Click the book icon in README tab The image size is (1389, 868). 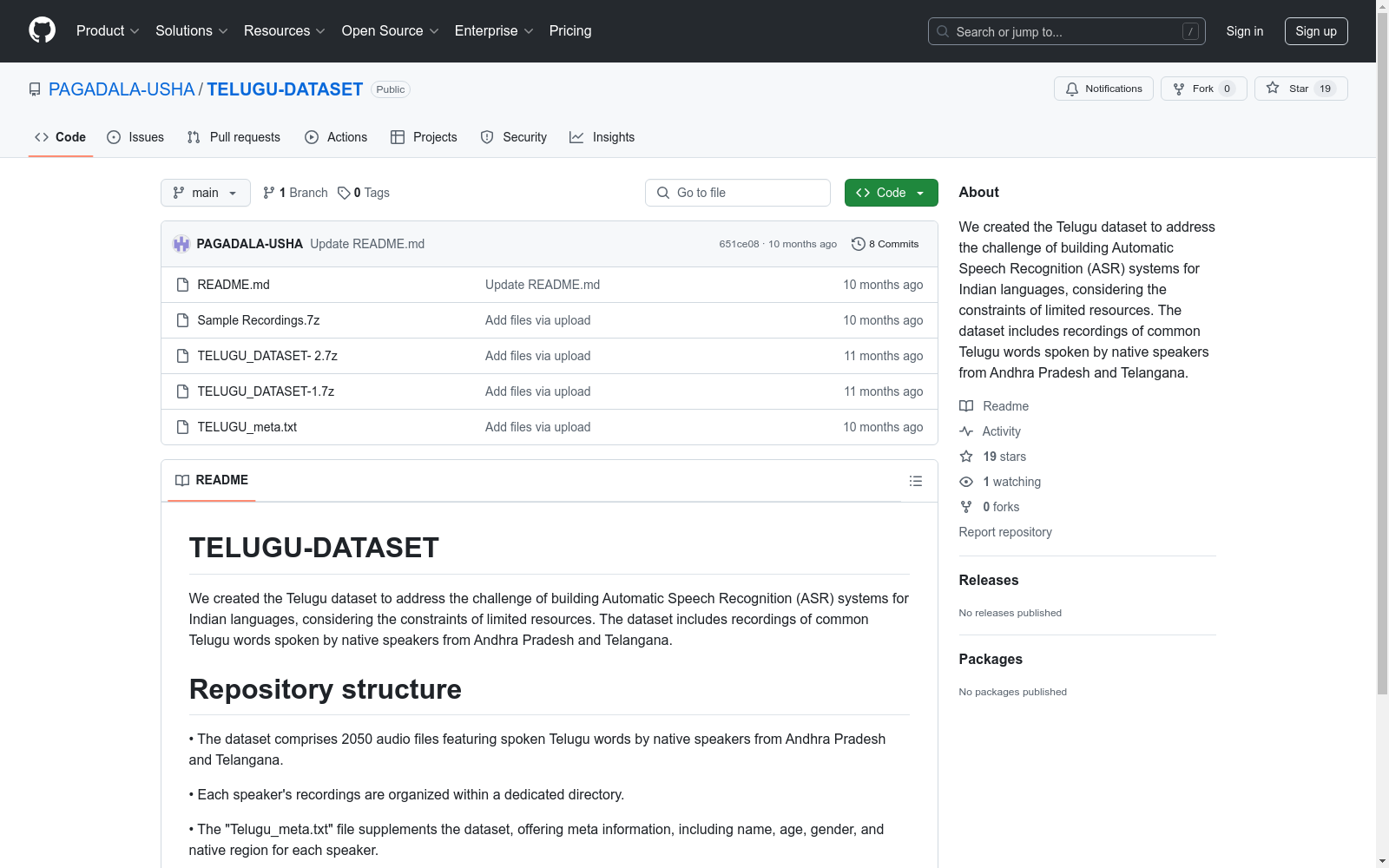click(182, 480)
